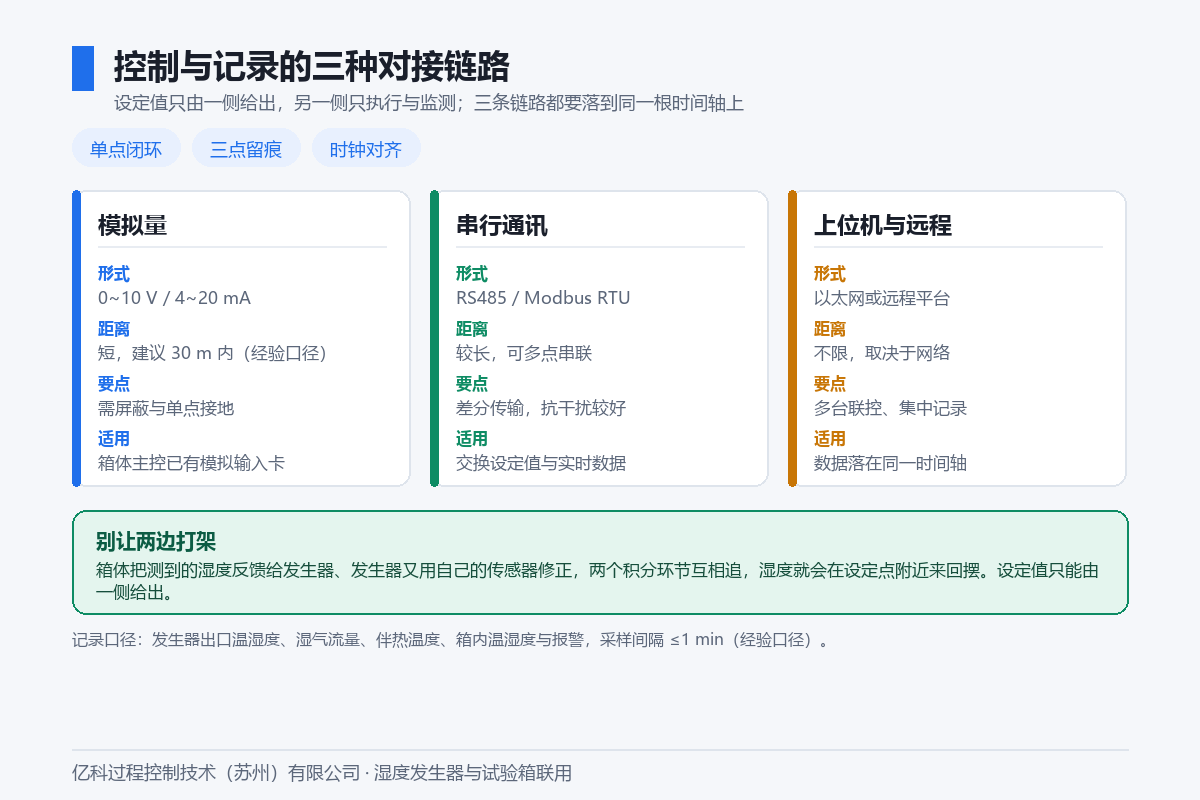Click the text 较长，可多点串联
Screen dimensions: 1200x800
(x=524, y=353)
